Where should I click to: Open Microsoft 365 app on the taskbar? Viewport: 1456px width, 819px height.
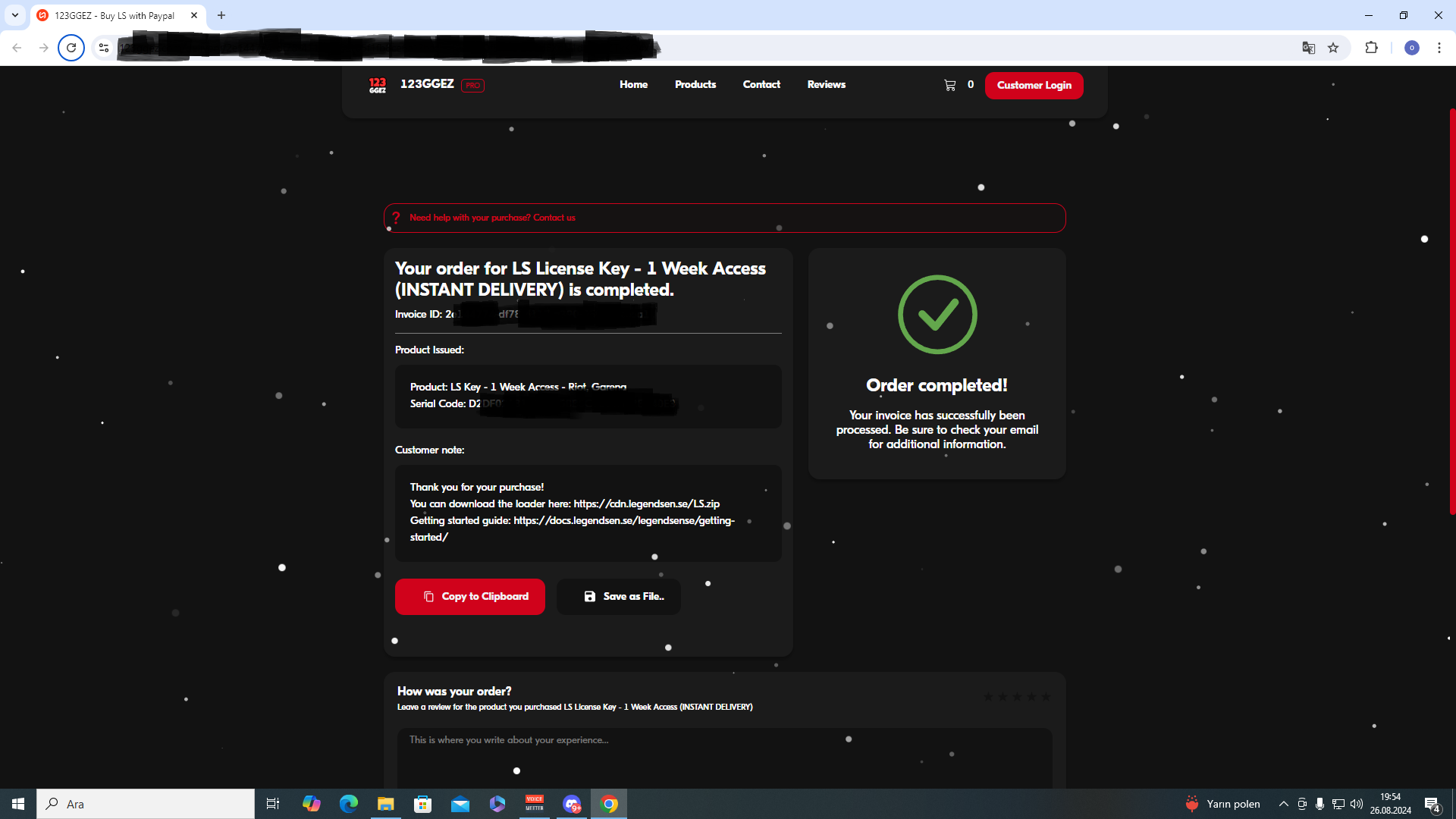pos(497,804)
